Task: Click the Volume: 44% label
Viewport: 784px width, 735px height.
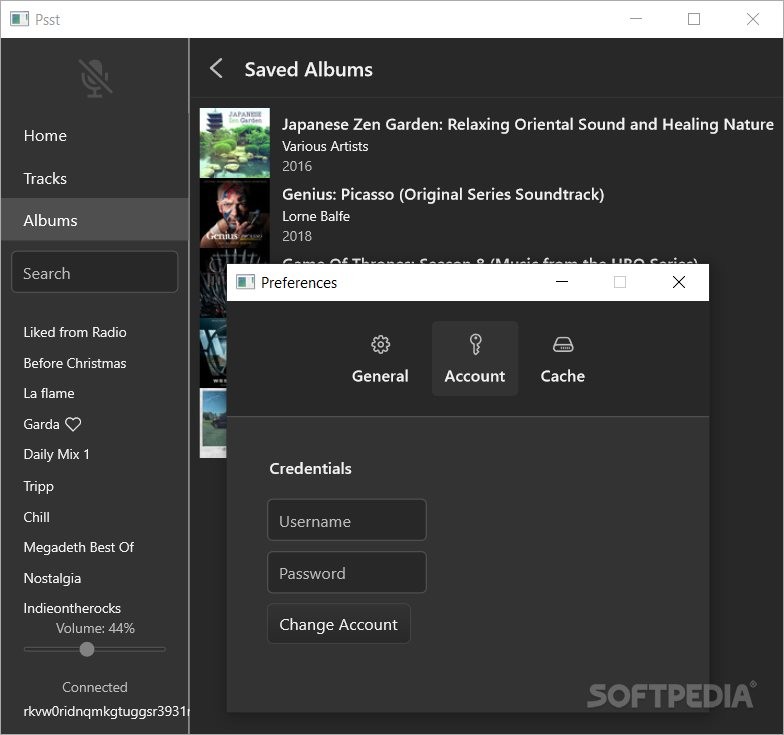Action: click(95, 628)
